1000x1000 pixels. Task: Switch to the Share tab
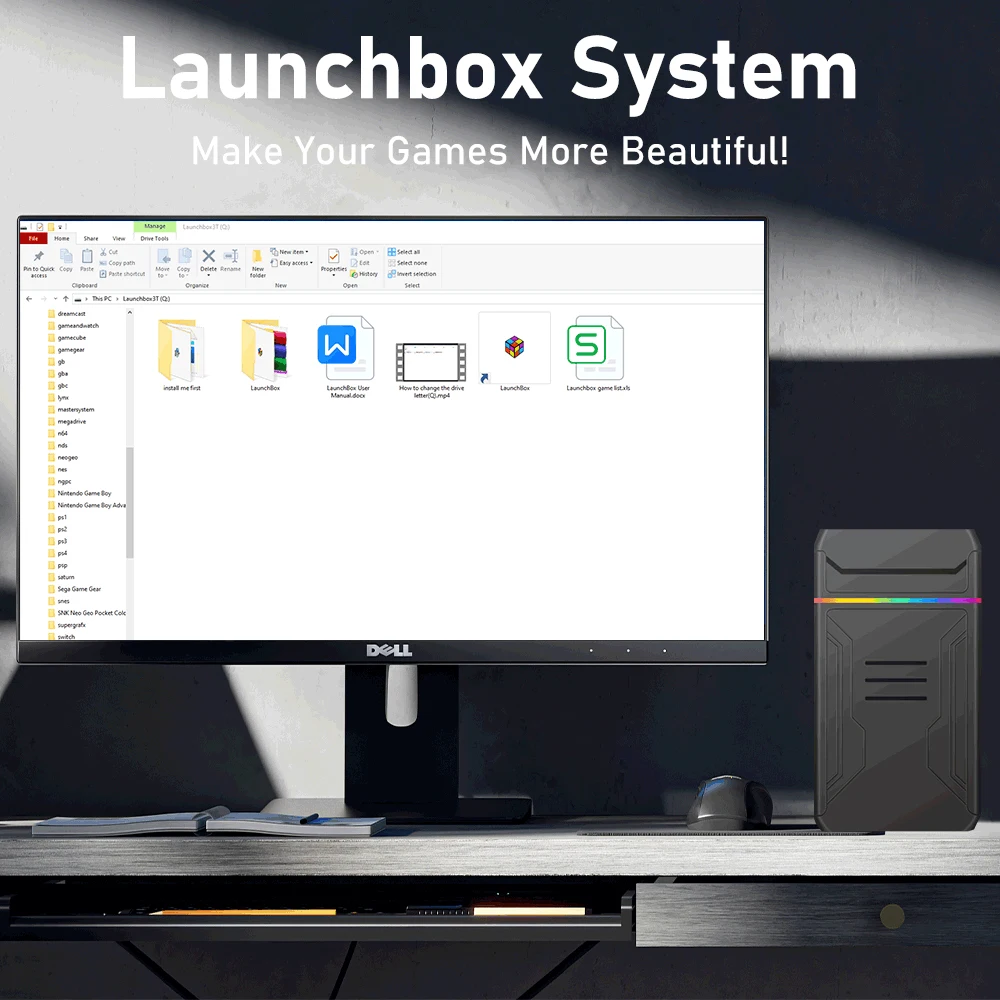pyautogui.click(x=91, y=239)
